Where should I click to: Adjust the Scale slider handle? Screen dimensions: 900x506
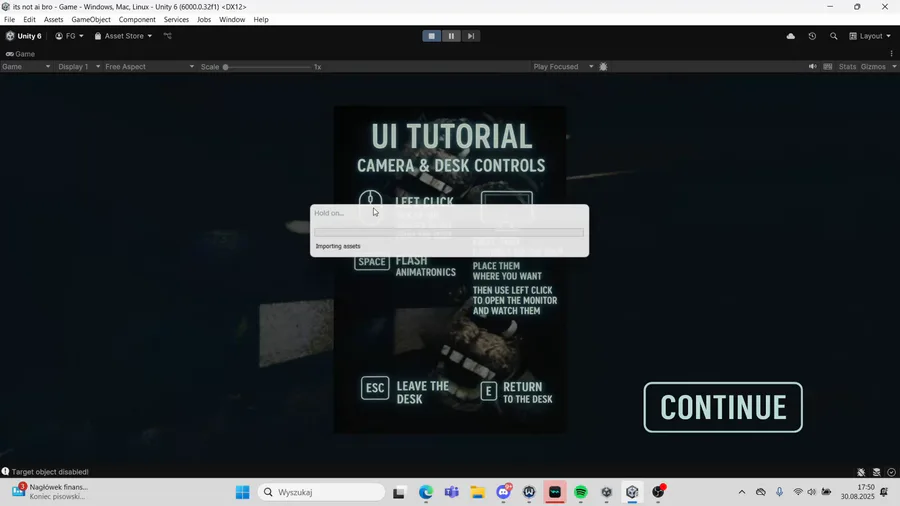click(226, 67)
